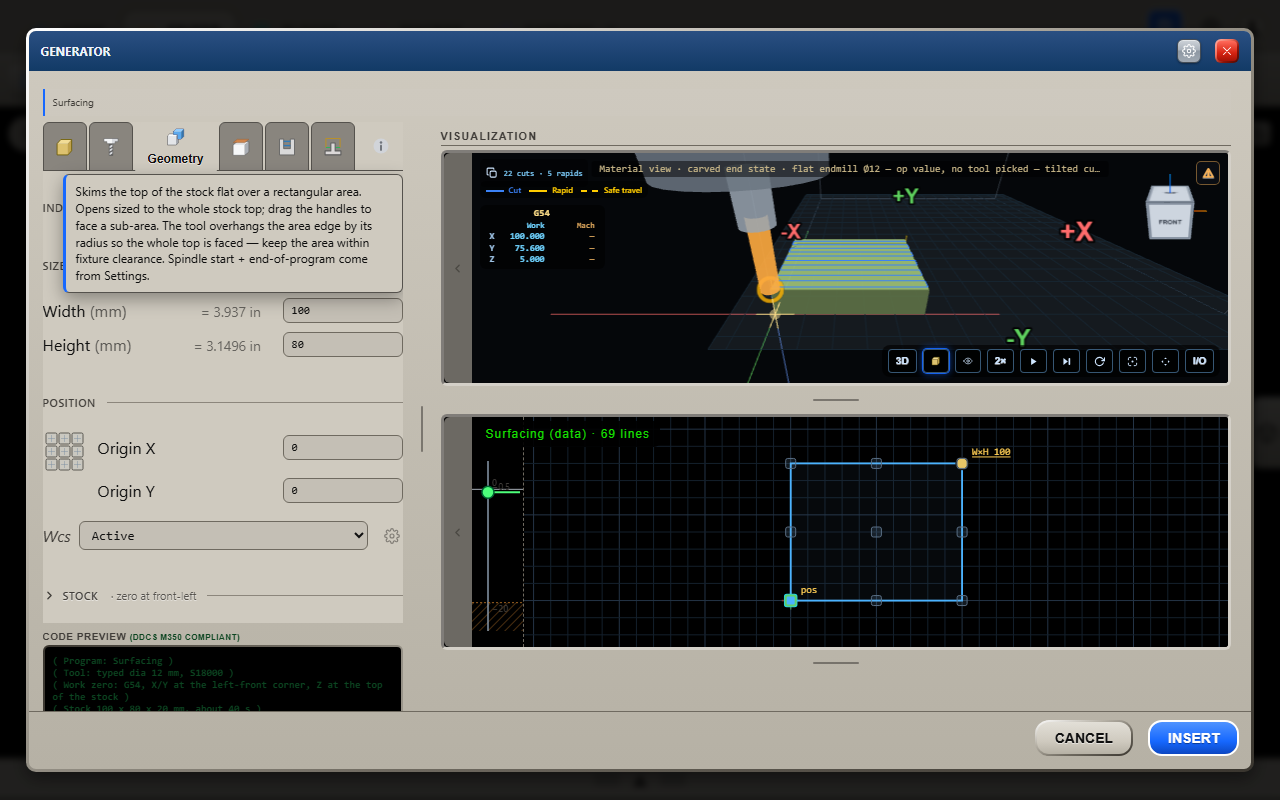Viewport: 1280px width, 800px height.
Task: Click the INSERT button
Action: (1193, 738)
